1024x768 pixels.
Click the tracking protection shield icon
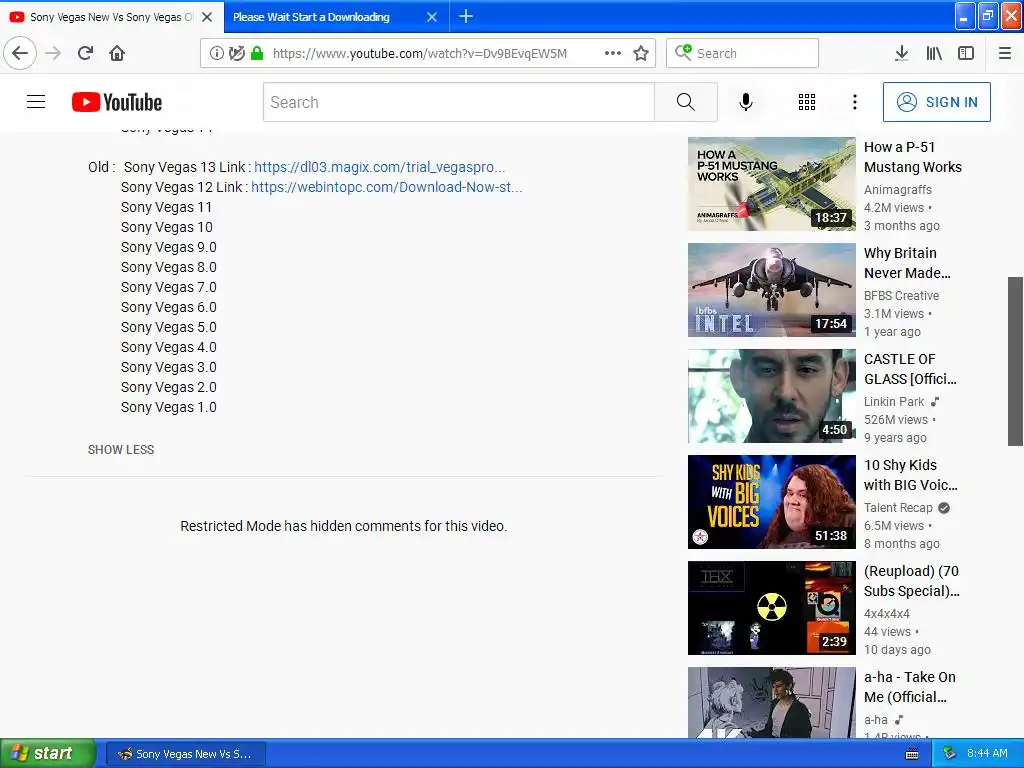(x=237, y=54)
